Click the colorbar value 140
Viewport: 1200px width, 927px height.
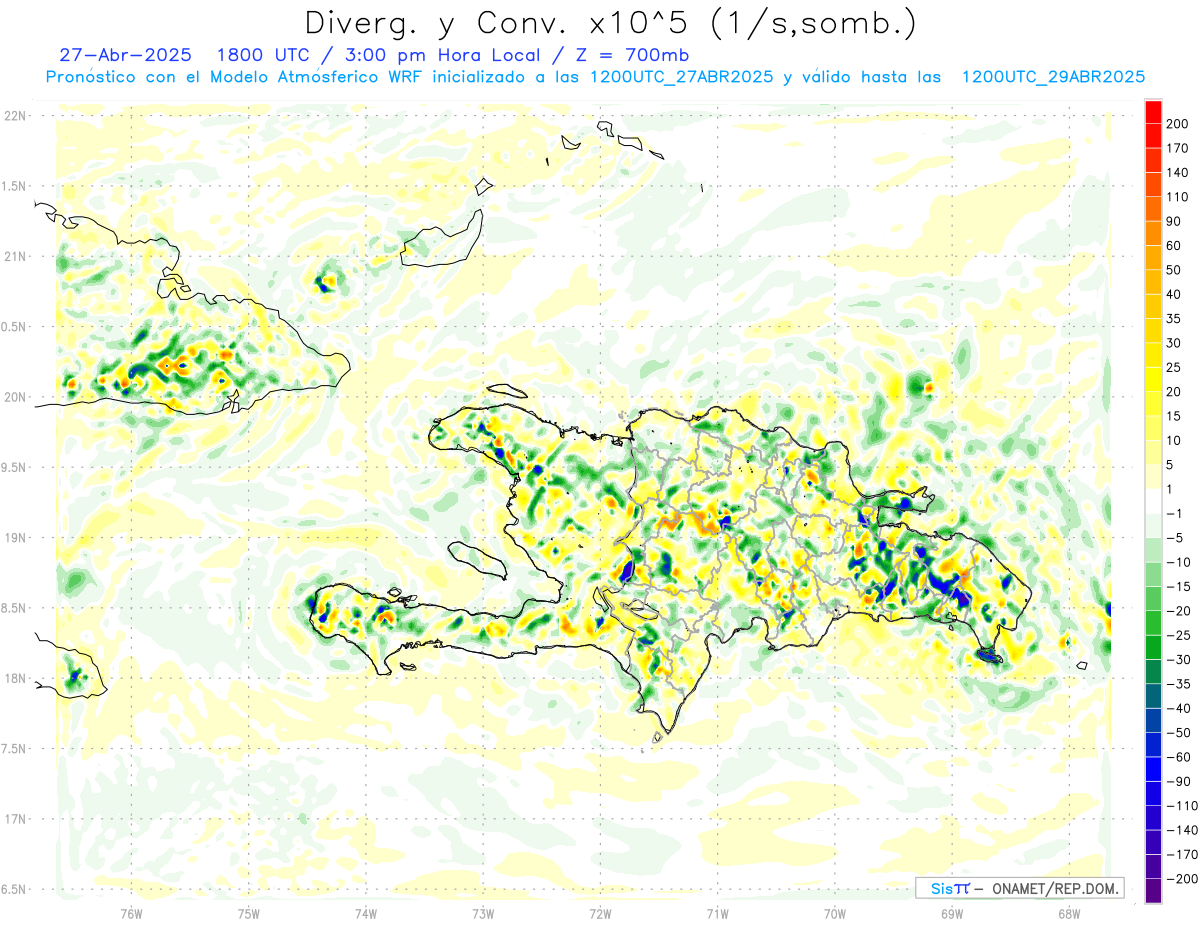[x=1178, y=172]
